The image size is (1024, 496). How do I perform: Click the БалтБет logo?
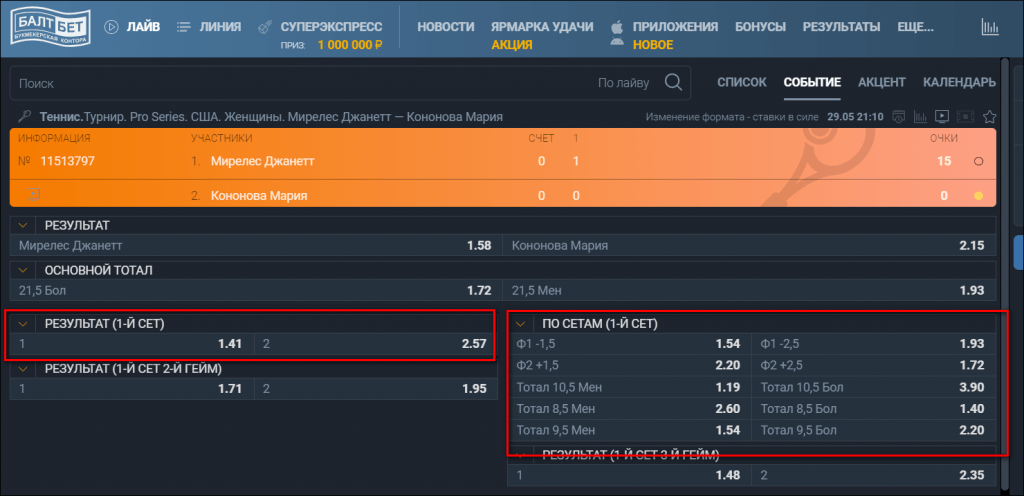tap(50, 27)
